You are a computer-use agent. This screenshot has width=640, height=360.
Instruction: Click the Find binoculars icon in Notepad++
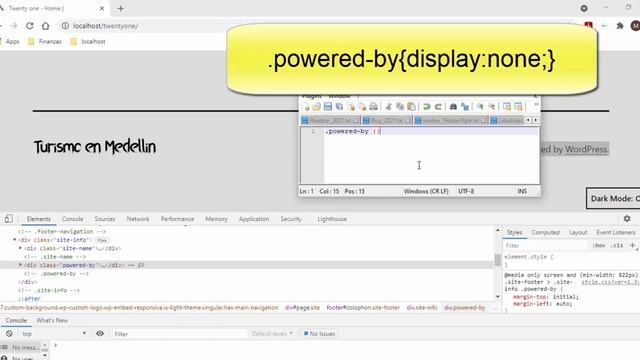click(453, 107)
